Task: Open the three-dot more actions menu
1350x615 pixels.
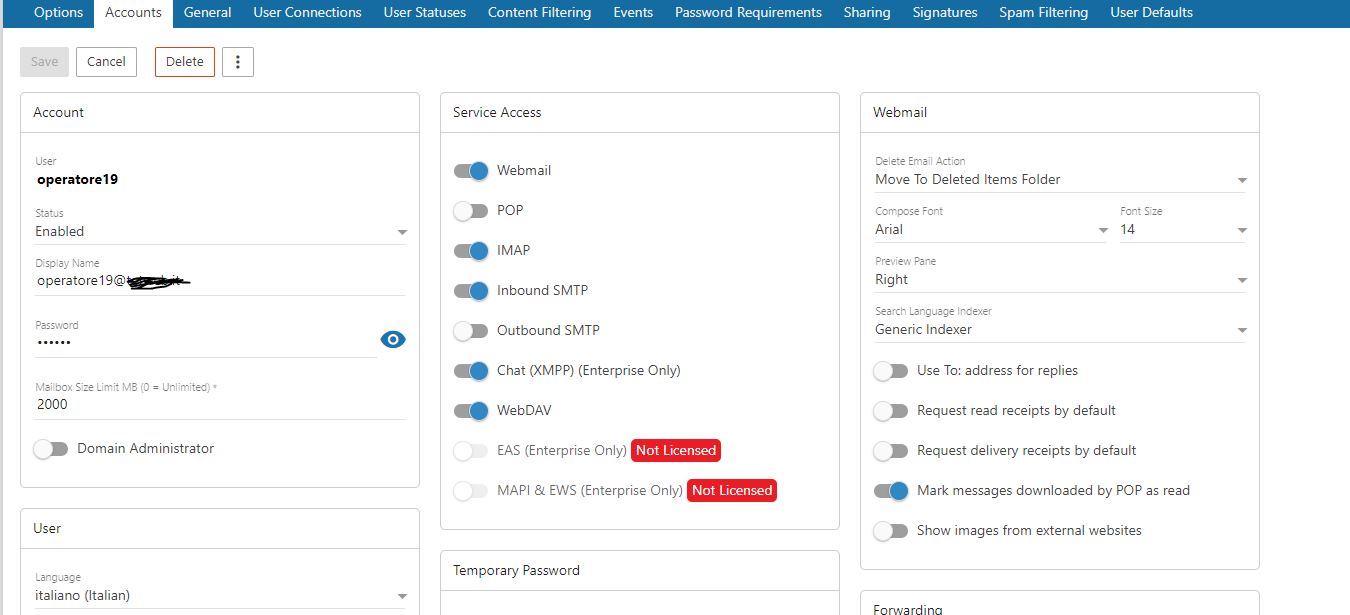Action: coord(238,62)
